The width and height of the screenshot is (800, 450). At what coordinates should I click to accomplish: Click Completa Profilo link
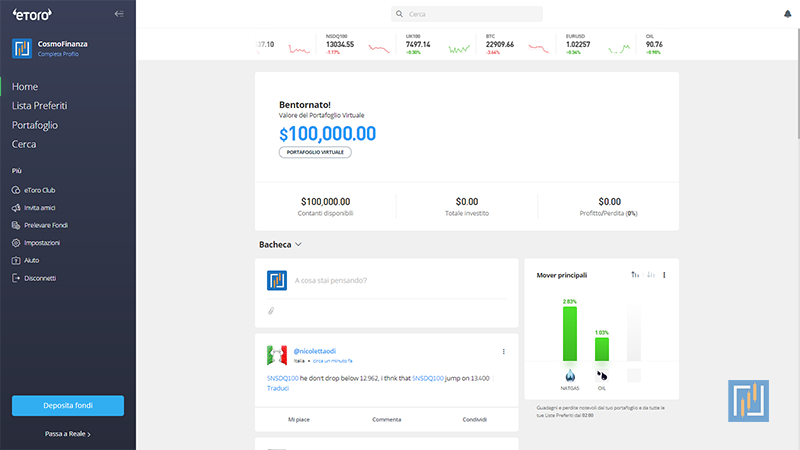(58, 54)
